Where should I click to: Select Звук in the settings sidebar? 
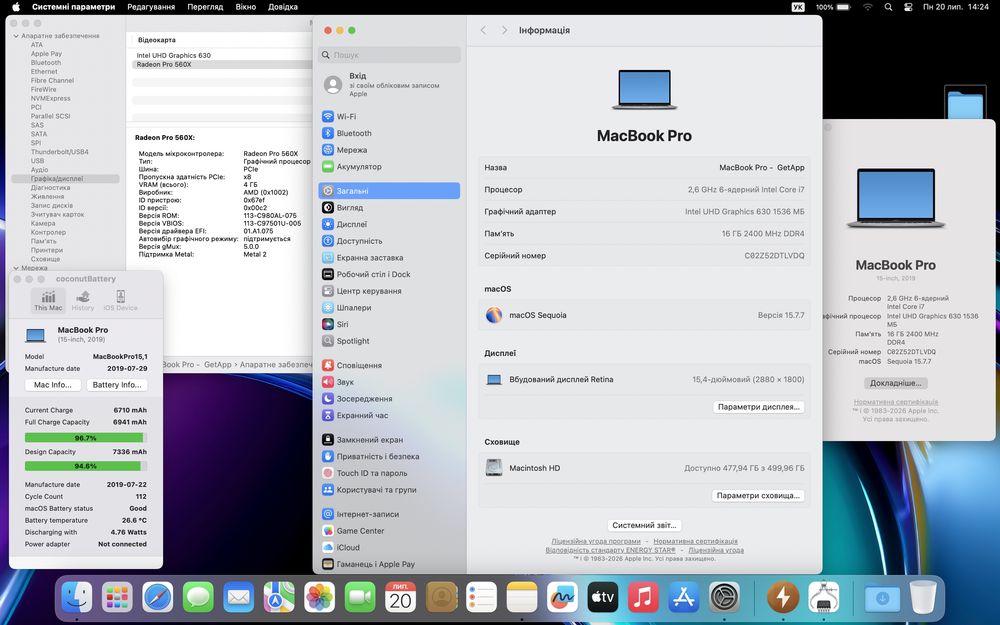(x=389, y=382)
